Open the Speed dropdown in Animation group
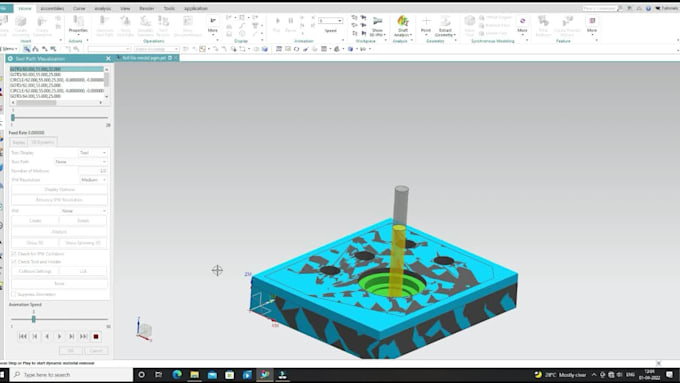This screenshot has width=680, height=383. (x=330, y=20)
